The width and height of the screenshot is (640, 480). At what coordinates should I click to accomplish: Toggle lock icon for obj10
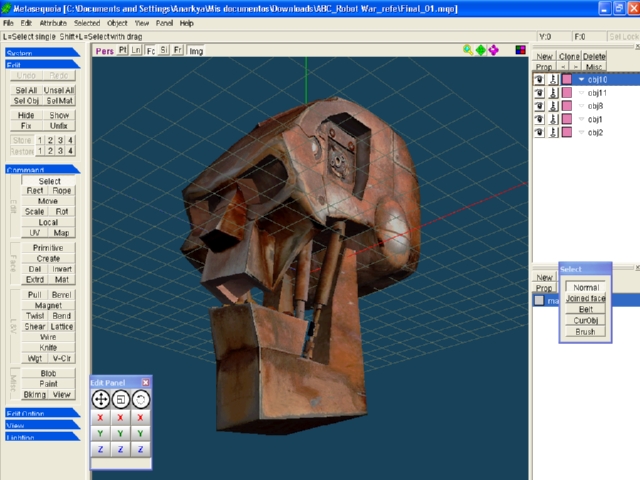coord(553,79)
